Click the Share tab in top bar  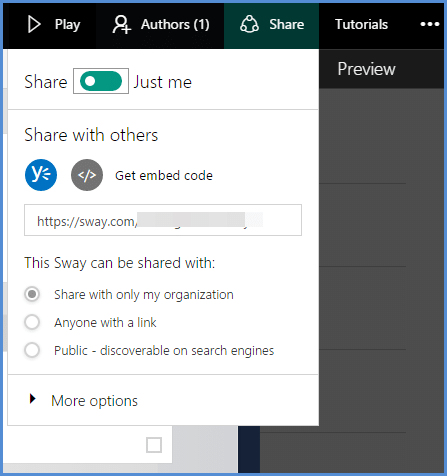click(x=272, y=25)
